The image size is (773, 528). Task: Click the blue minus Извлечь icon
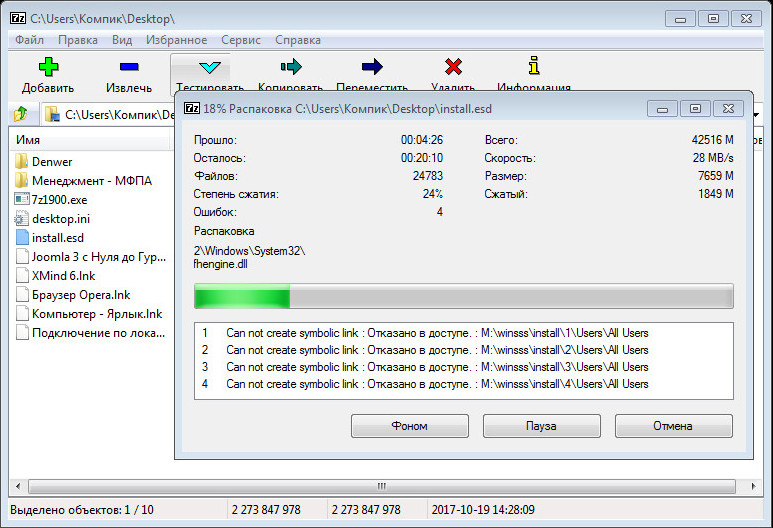coord(129,67)
